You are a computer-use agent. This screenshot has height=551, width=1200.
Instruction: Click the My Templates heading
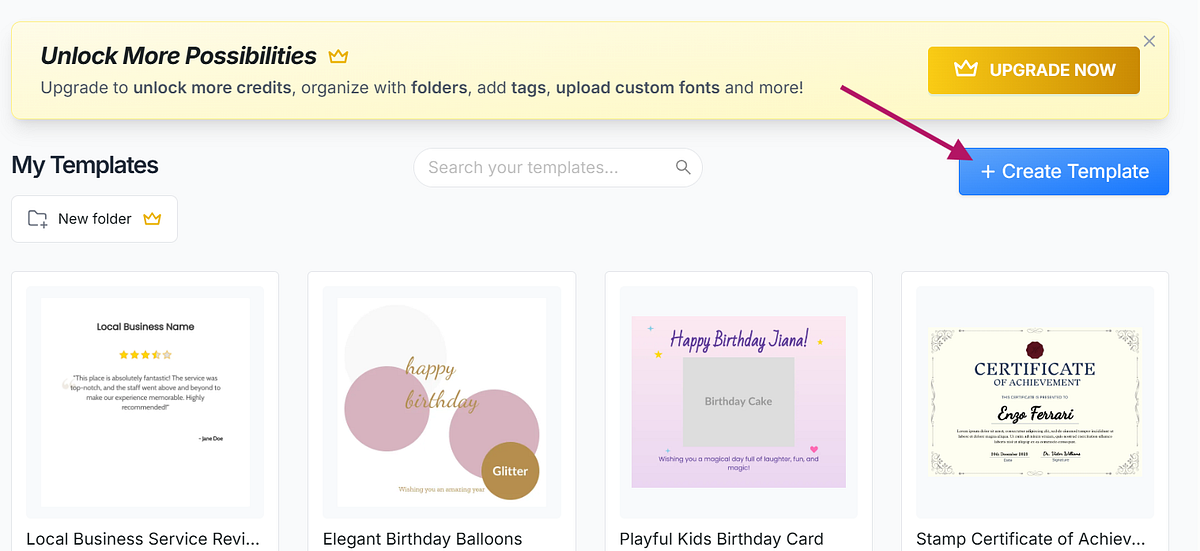point(85,165)
